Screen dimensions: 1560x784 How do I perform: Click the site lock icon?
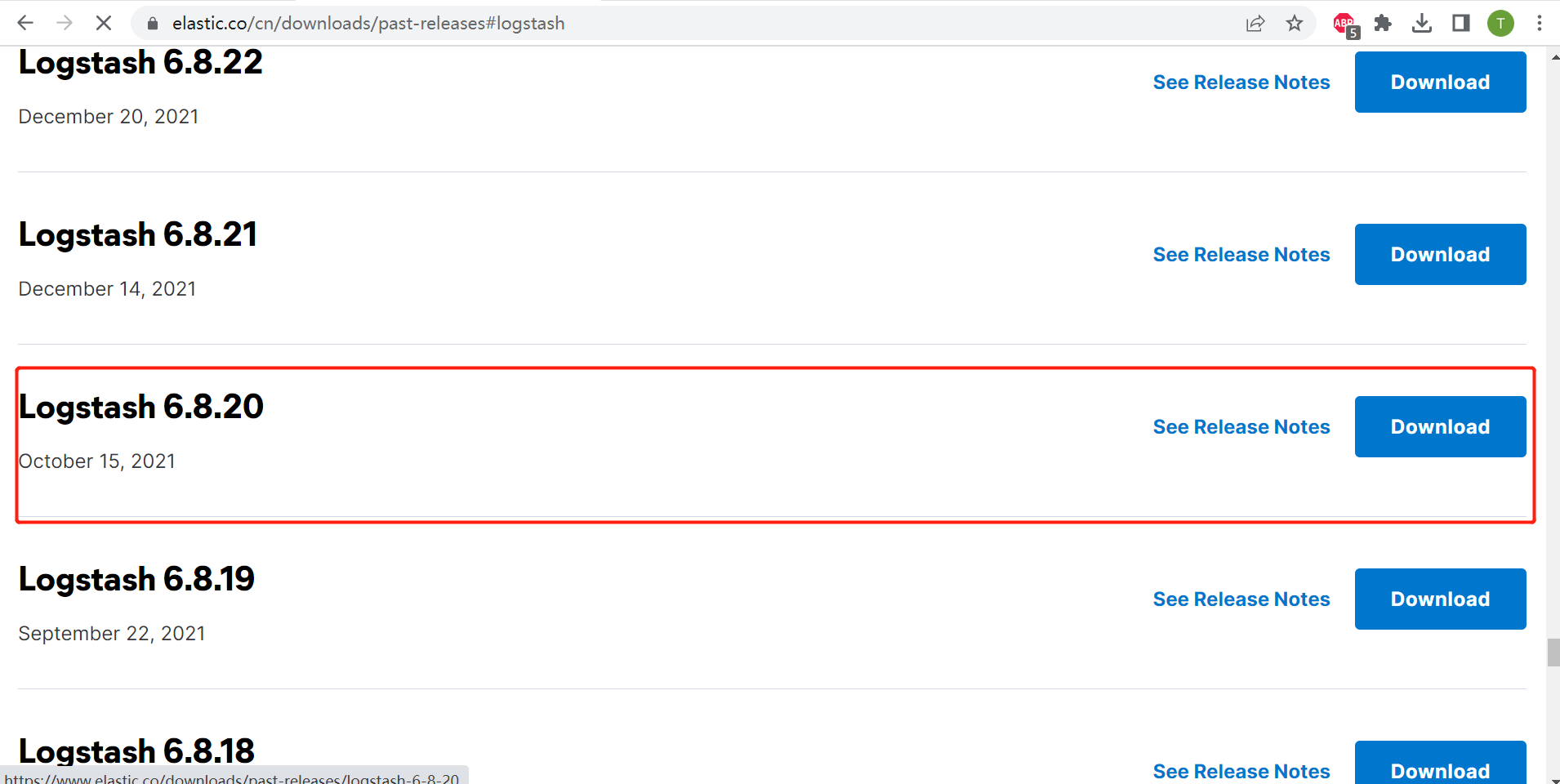[x=152, y=24]
